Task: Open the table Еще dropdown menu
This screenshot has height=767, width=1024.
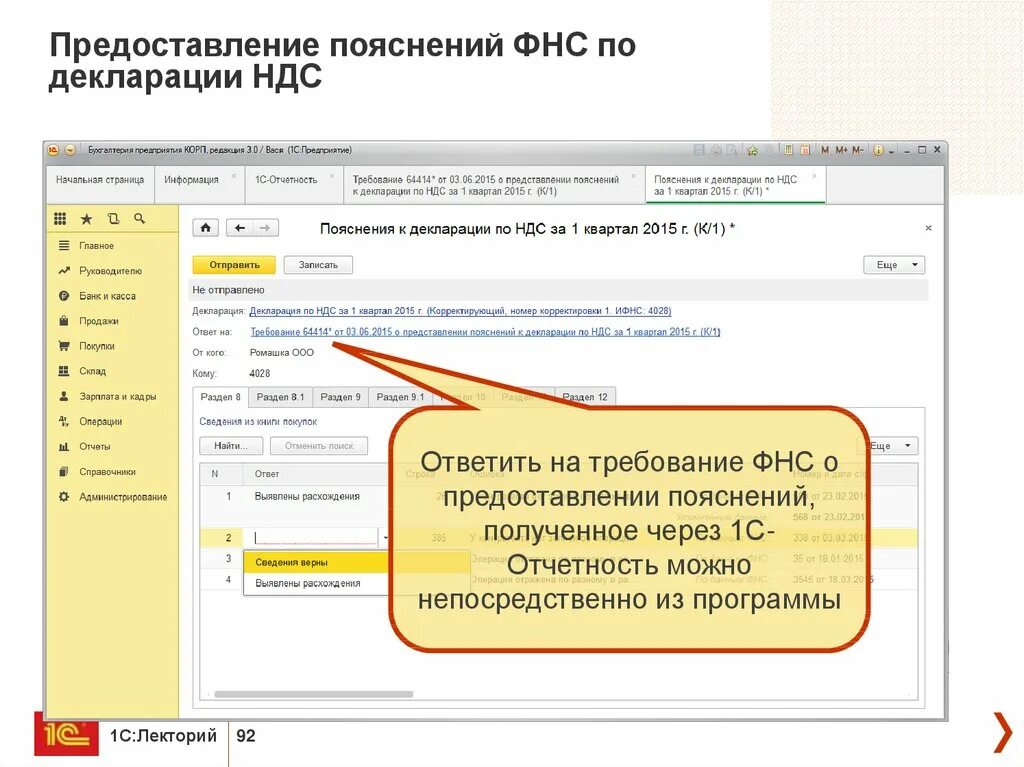Action: 892,446
